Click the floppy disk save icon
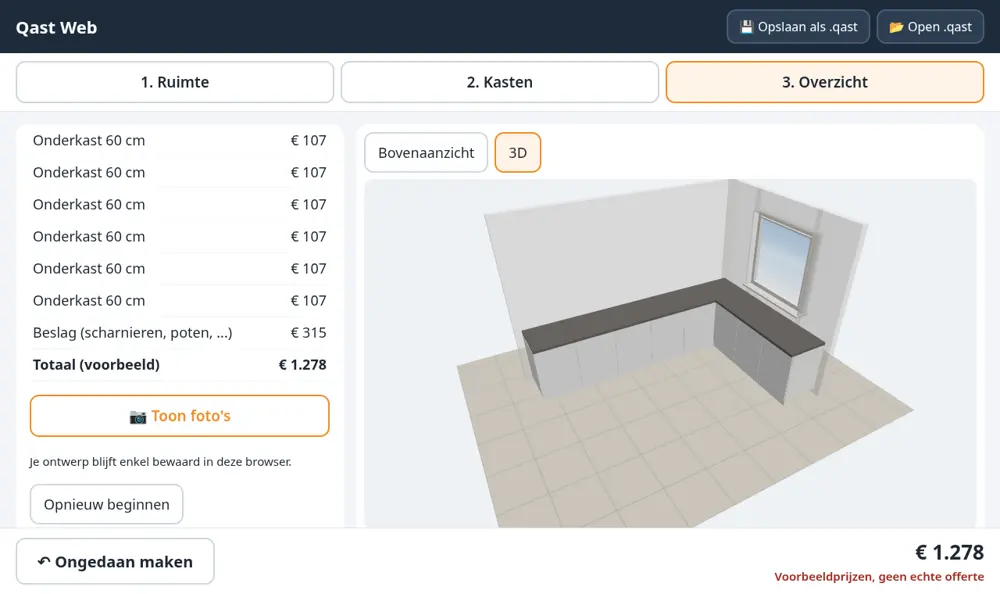Image resolution: width=1000 pixels, height=594 pixels. coord(746,27)
